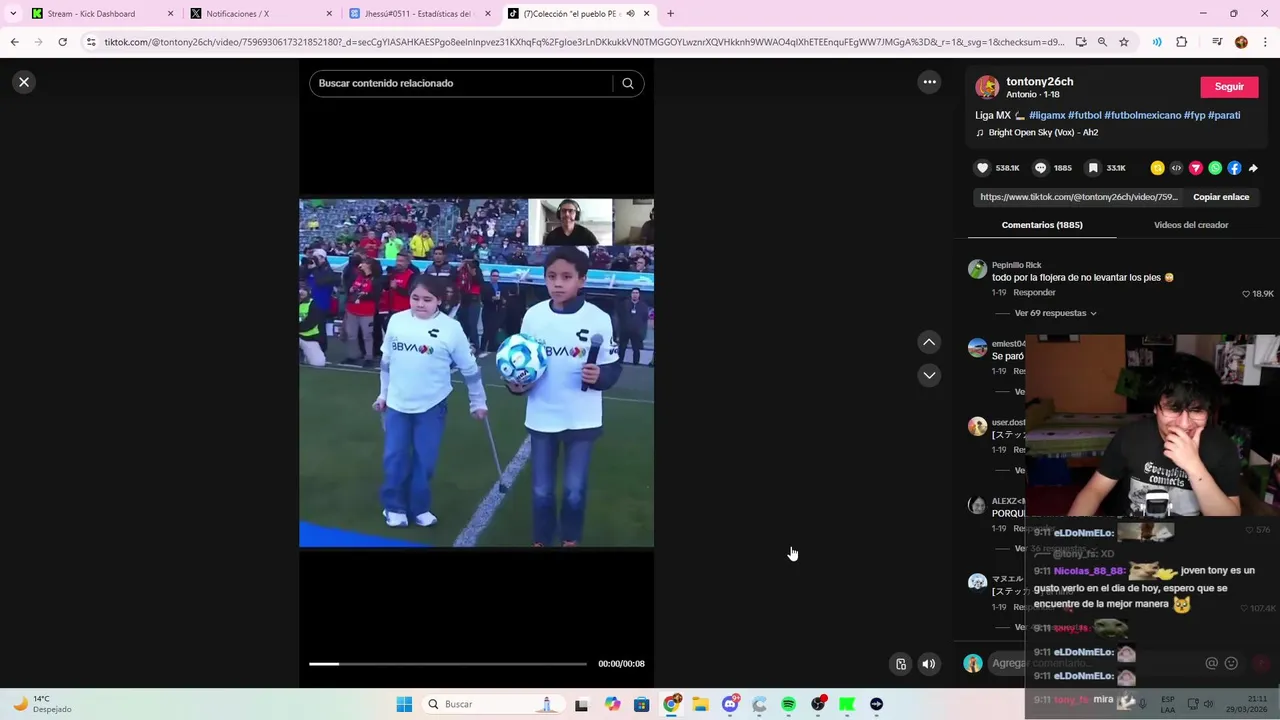The image size is (1280, 720).
Task: Select the 'Comentarios (1885)' tab
Action: [x=1042, y=225]
